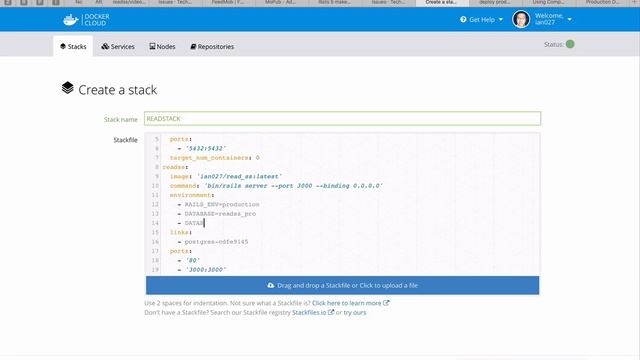640x360 pixels.
Task: Click the Drag and drop Stackfile upload button
Action: [342, 285]
